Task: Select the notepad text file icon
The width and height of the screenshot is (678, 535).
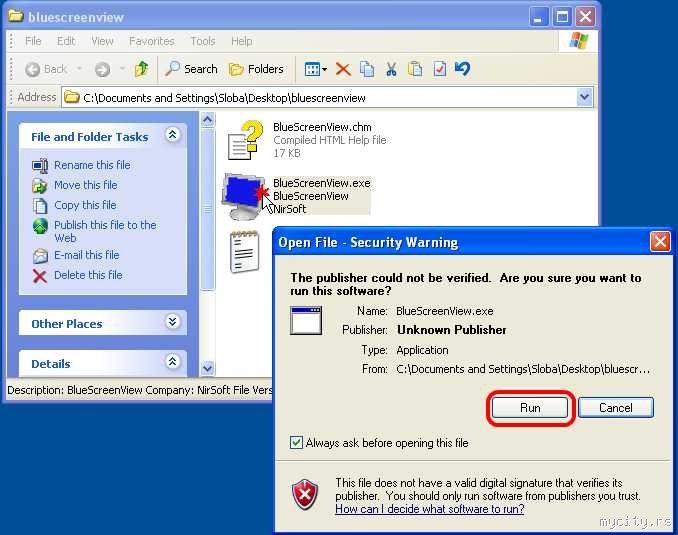Action: [x=245, y=252]
